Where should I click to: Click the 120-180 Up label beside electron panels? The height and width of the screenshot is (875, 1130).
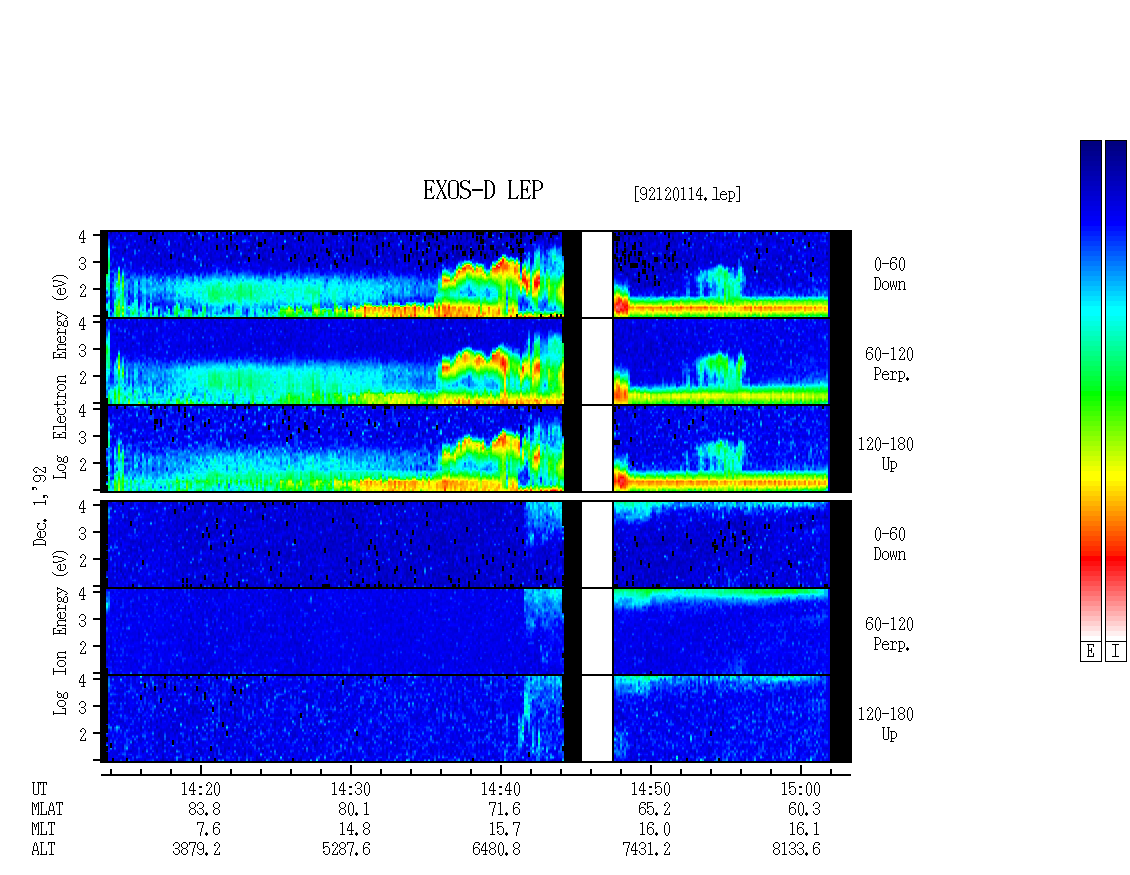pyautogui.click(x=886, y=454)
